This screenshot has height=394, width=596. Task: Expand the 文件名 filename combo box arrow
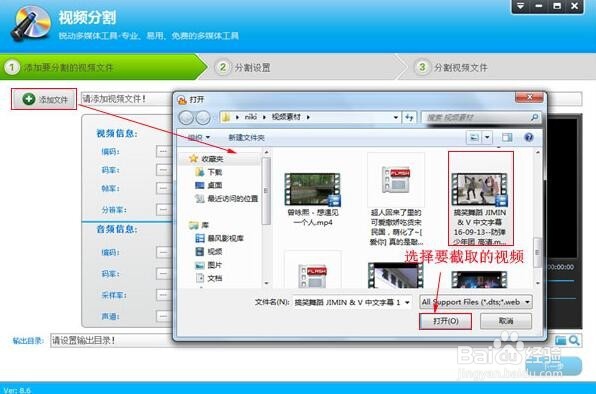[407, 303]
